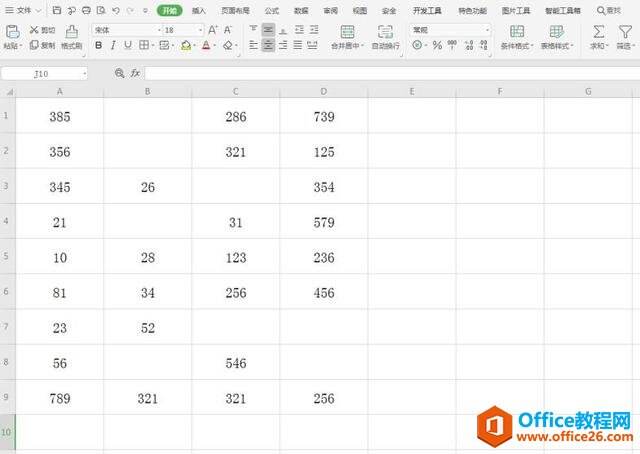Click the Clear eraser icon
This screenshot has width=640, height=454.
228,45
